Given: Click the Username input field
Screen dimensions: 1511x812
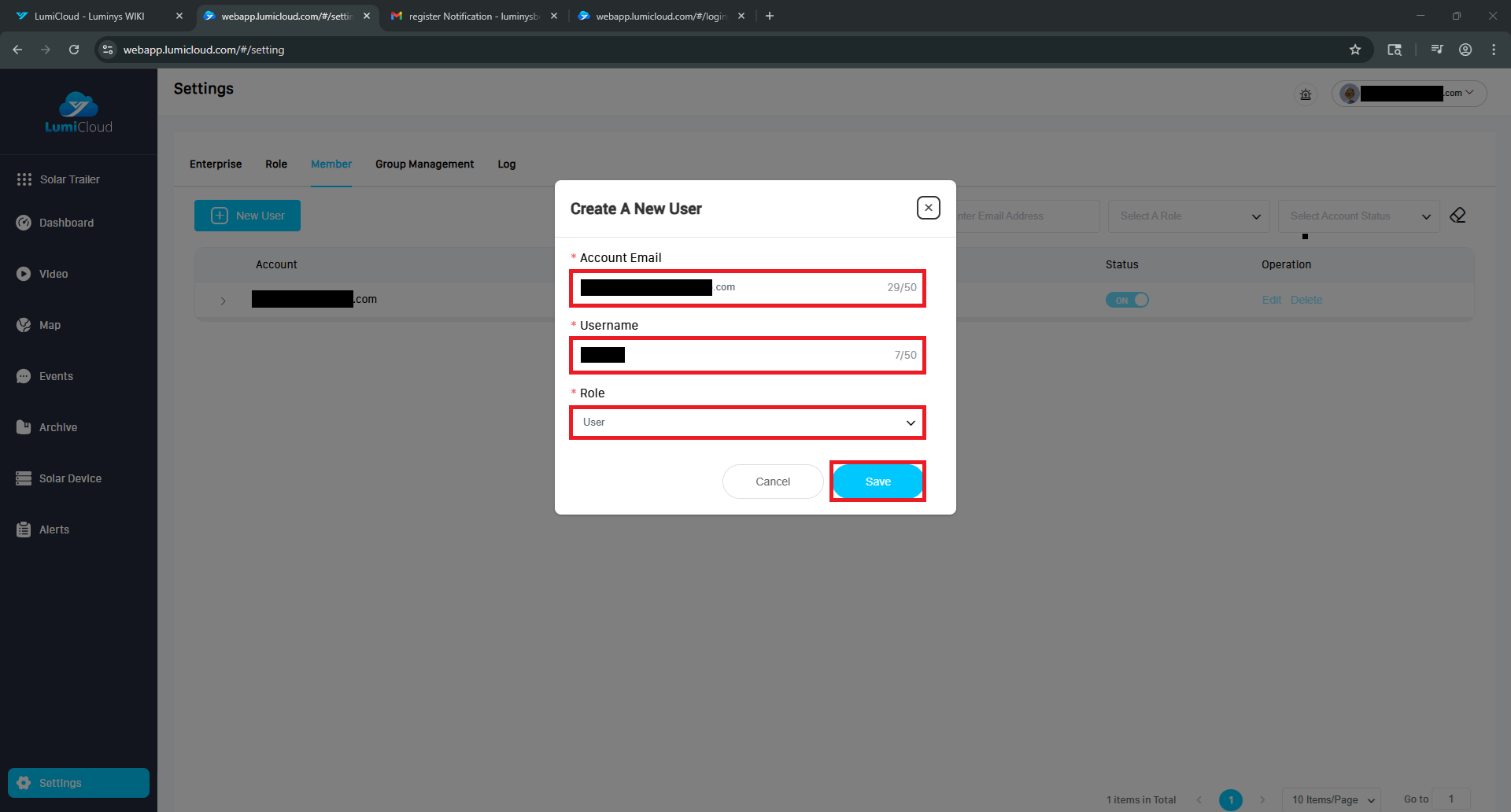Looking at the screenshot, I should [755, 356].
